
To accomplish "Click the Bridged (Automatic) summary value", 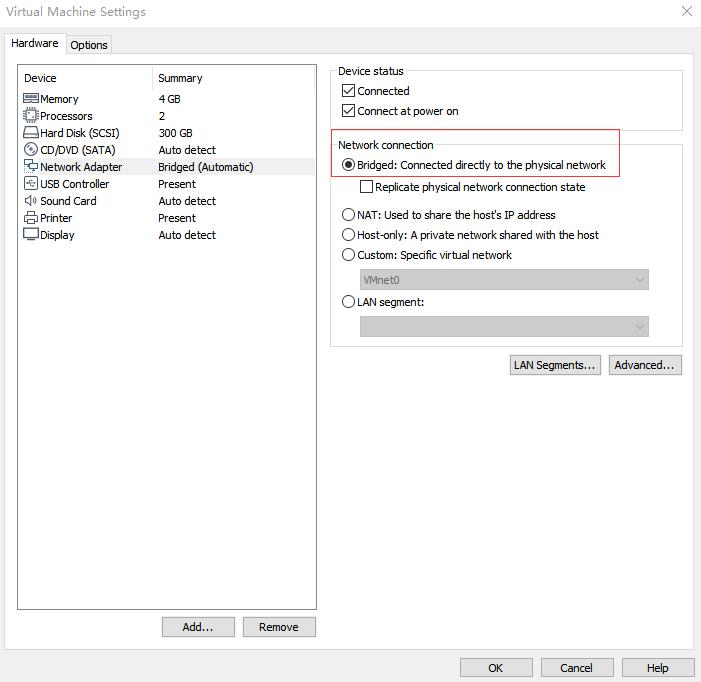I will click(x=206, y=167).
